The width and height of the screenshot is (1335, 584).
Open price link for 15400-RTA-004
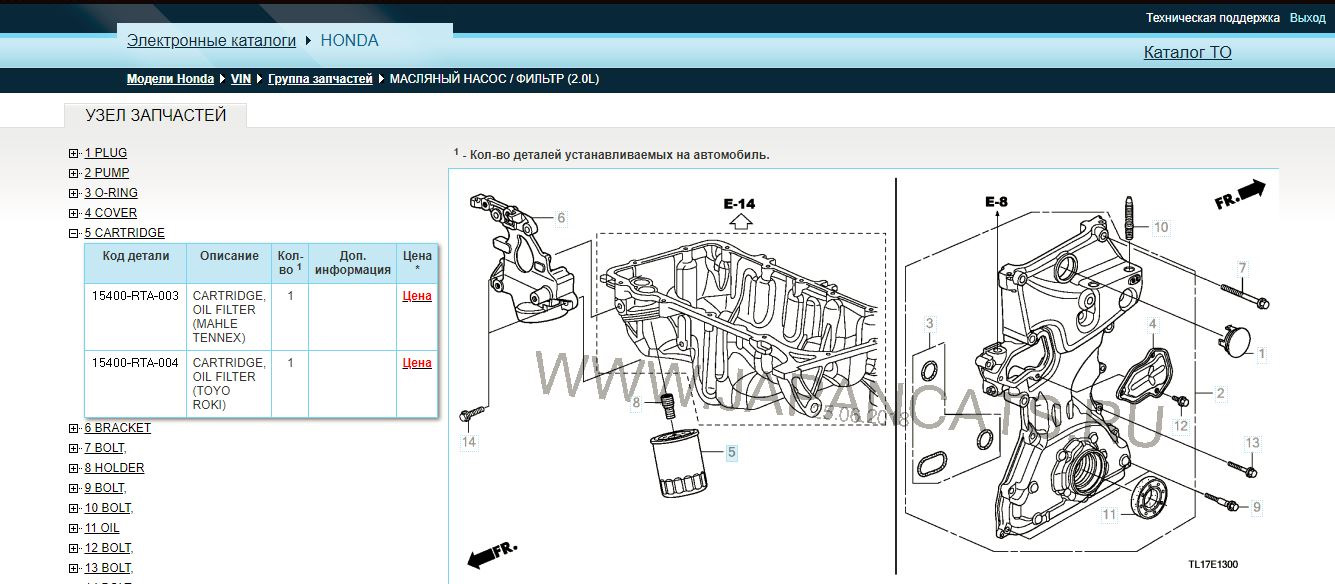tap(416, 363)
